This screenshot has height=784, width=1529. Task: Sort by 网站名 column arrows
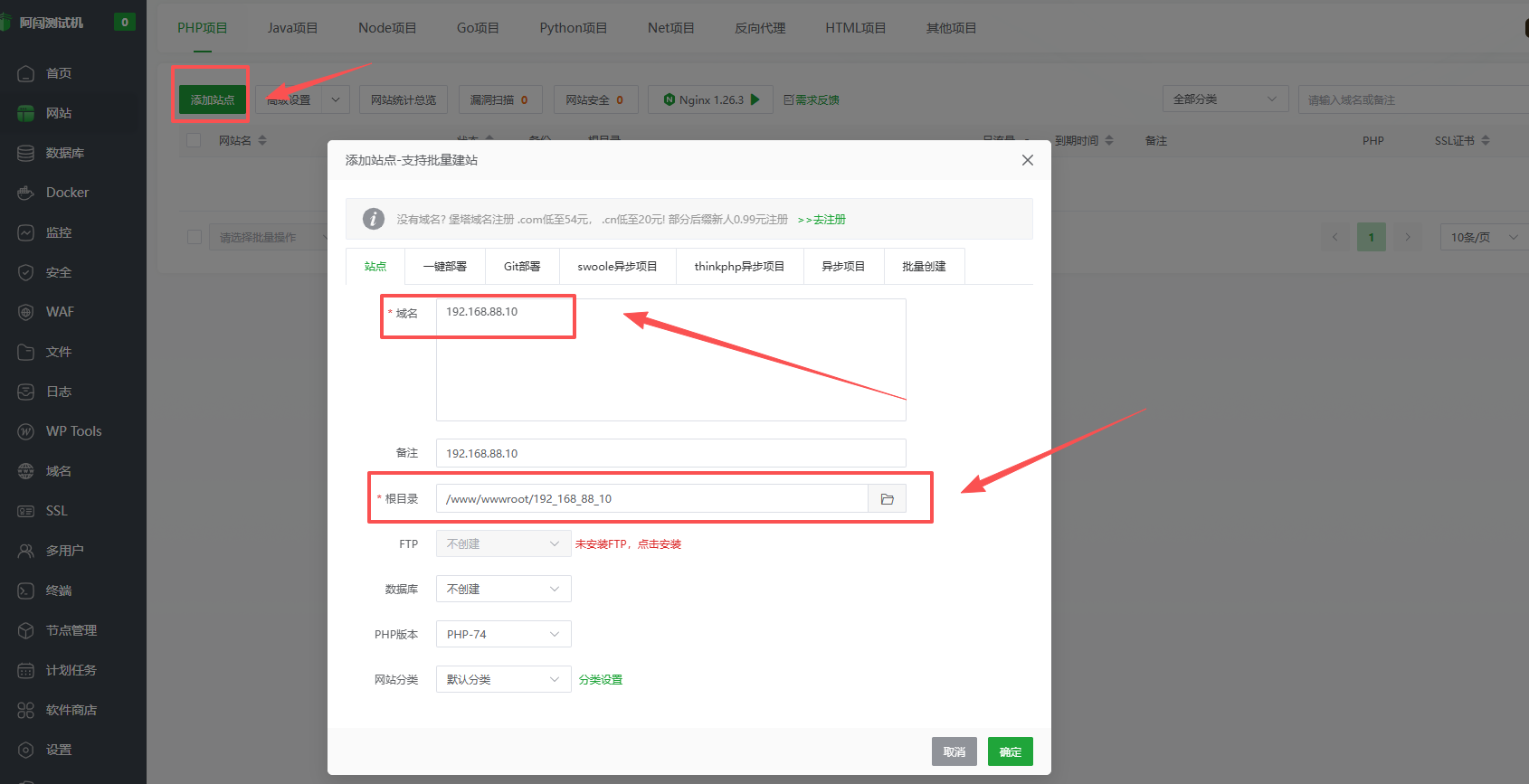click(x=262, y=140)
